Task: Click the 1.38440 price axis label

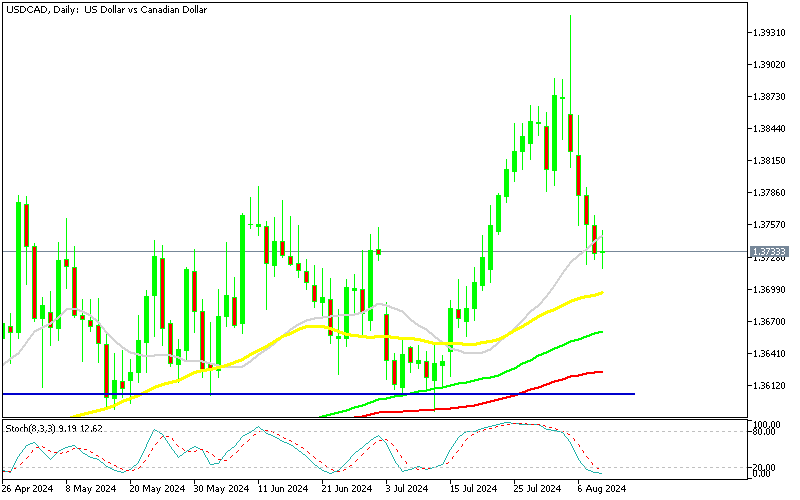Action: pos(769,129)
